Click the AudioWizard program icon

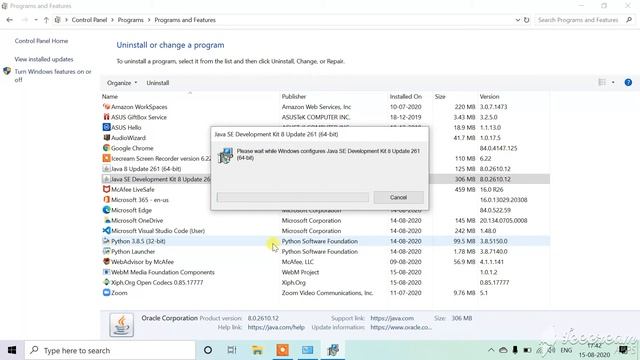pos(107,138)
